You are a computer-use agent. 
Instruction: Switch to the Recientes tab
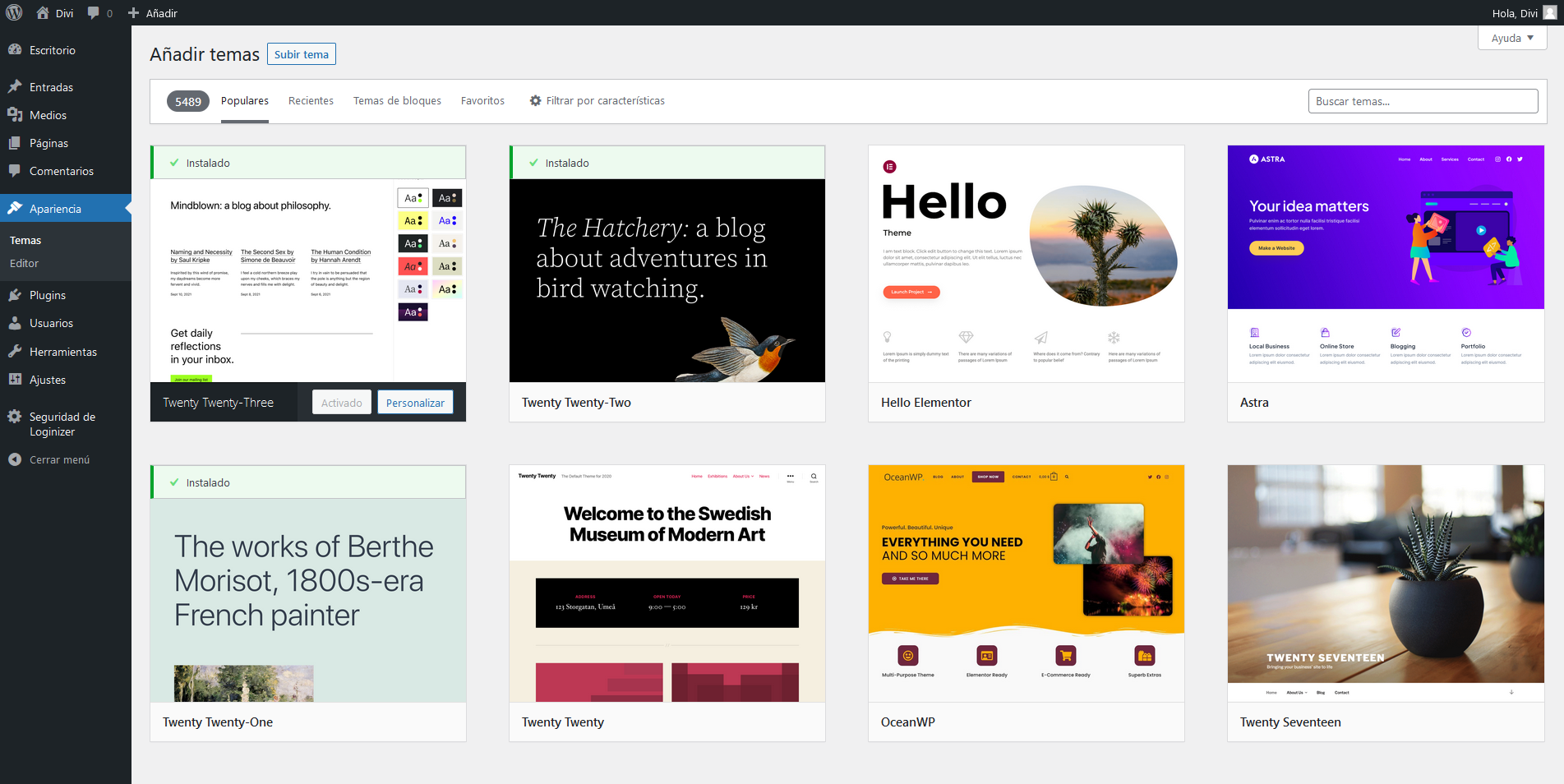click(x=311, y=101)
